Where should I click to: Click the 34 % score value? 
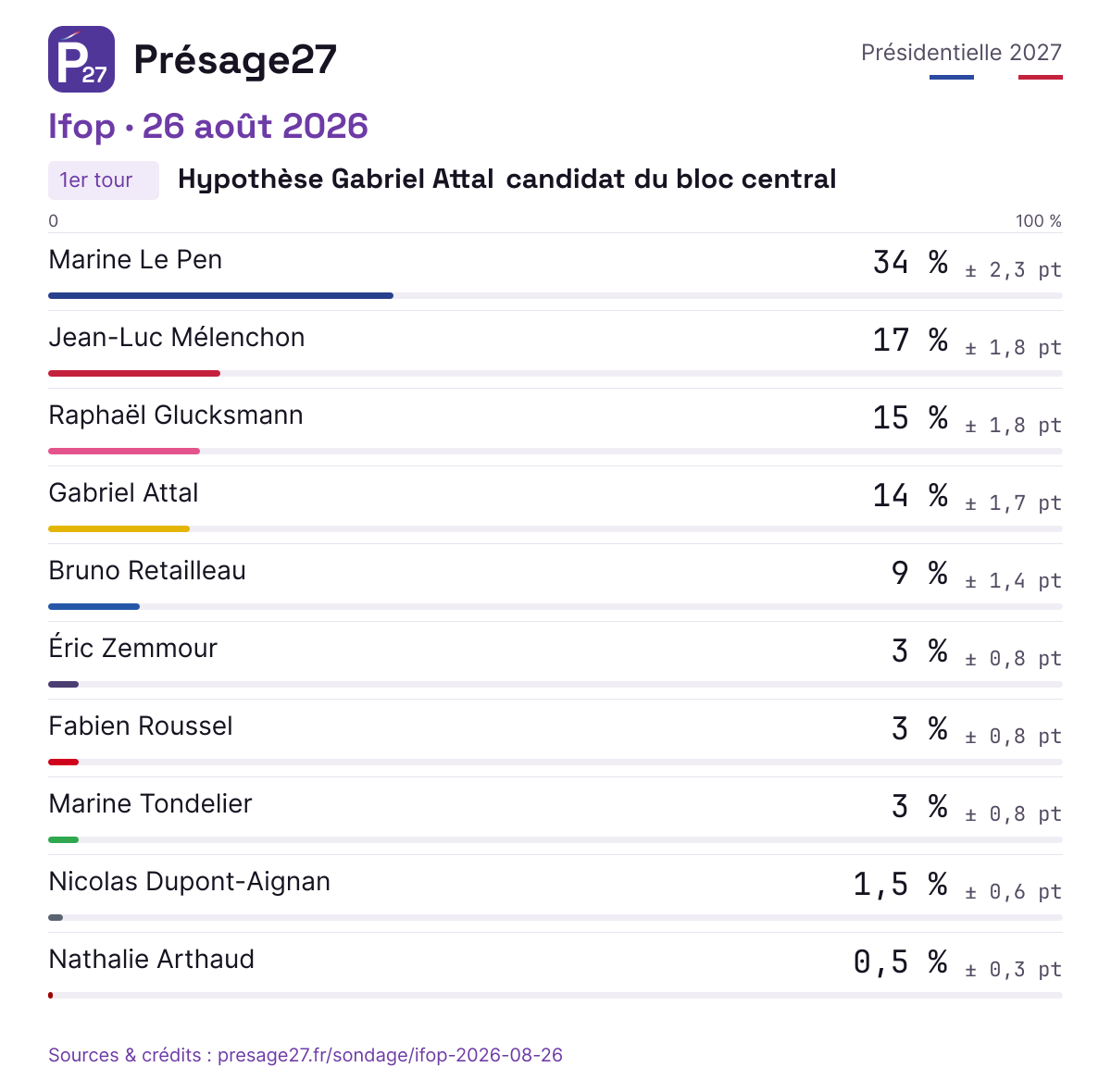point(911,263)
